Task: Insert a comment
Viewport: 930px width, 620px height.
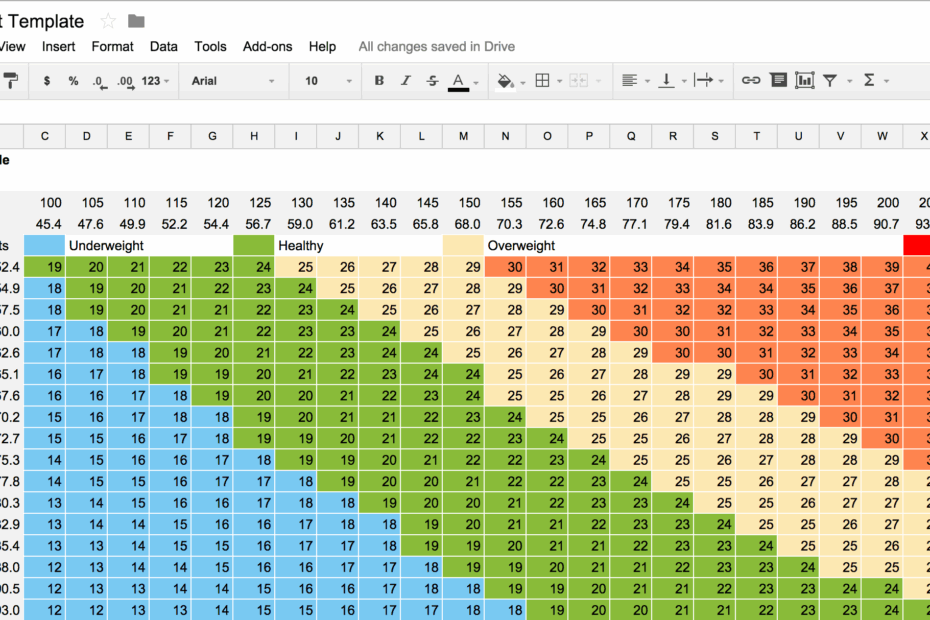Action: click(x=778, y=81)
